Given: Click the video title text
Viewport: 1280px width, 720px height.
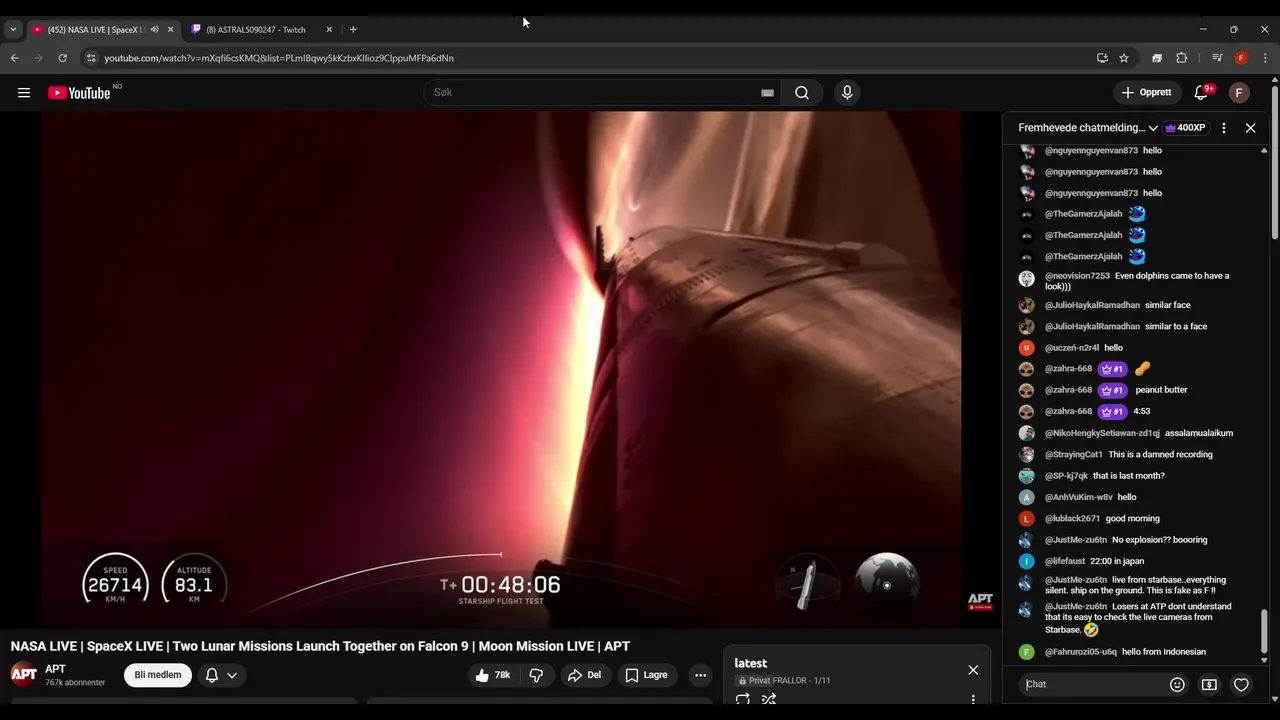Looking at the screenshot, I should point(320,646).
